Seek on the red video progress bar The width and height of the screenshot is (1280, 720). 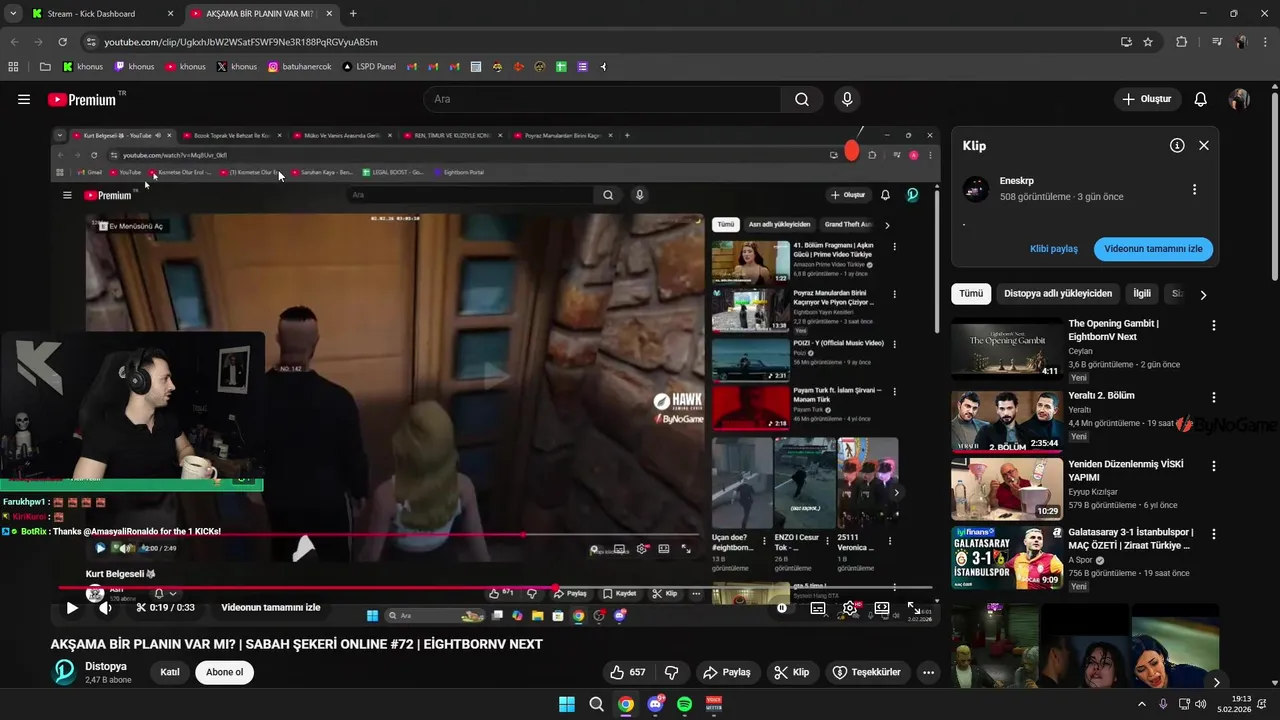495,588
